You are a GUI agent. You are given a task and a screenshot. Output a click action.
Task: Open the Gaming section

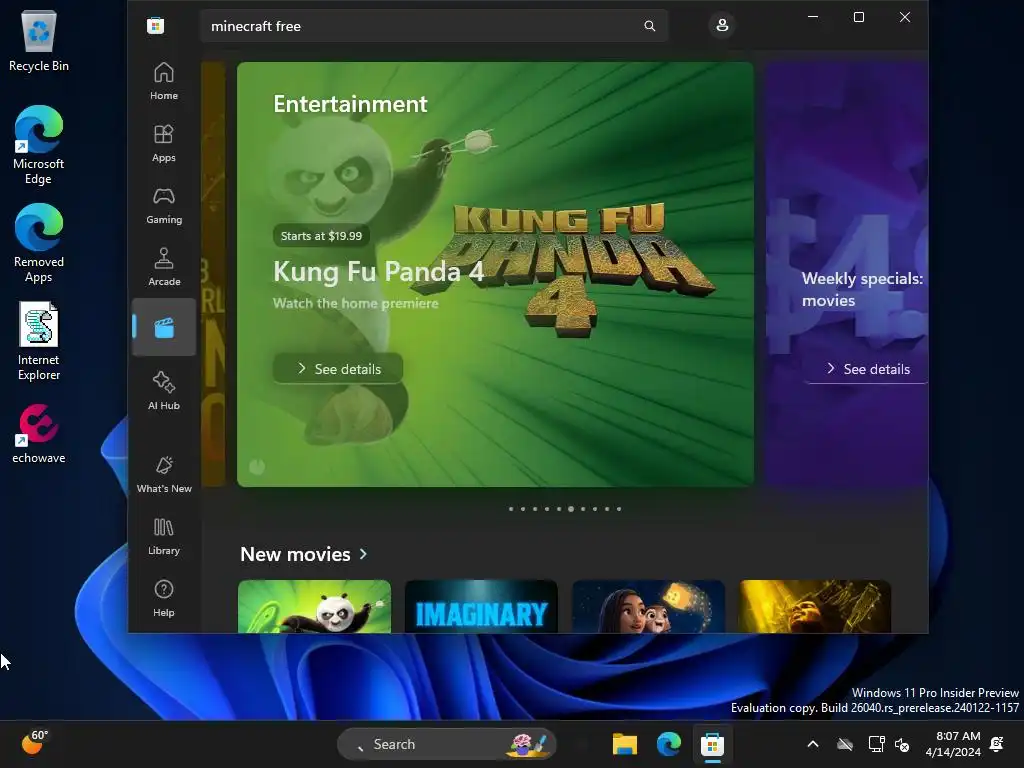point(163,205)
